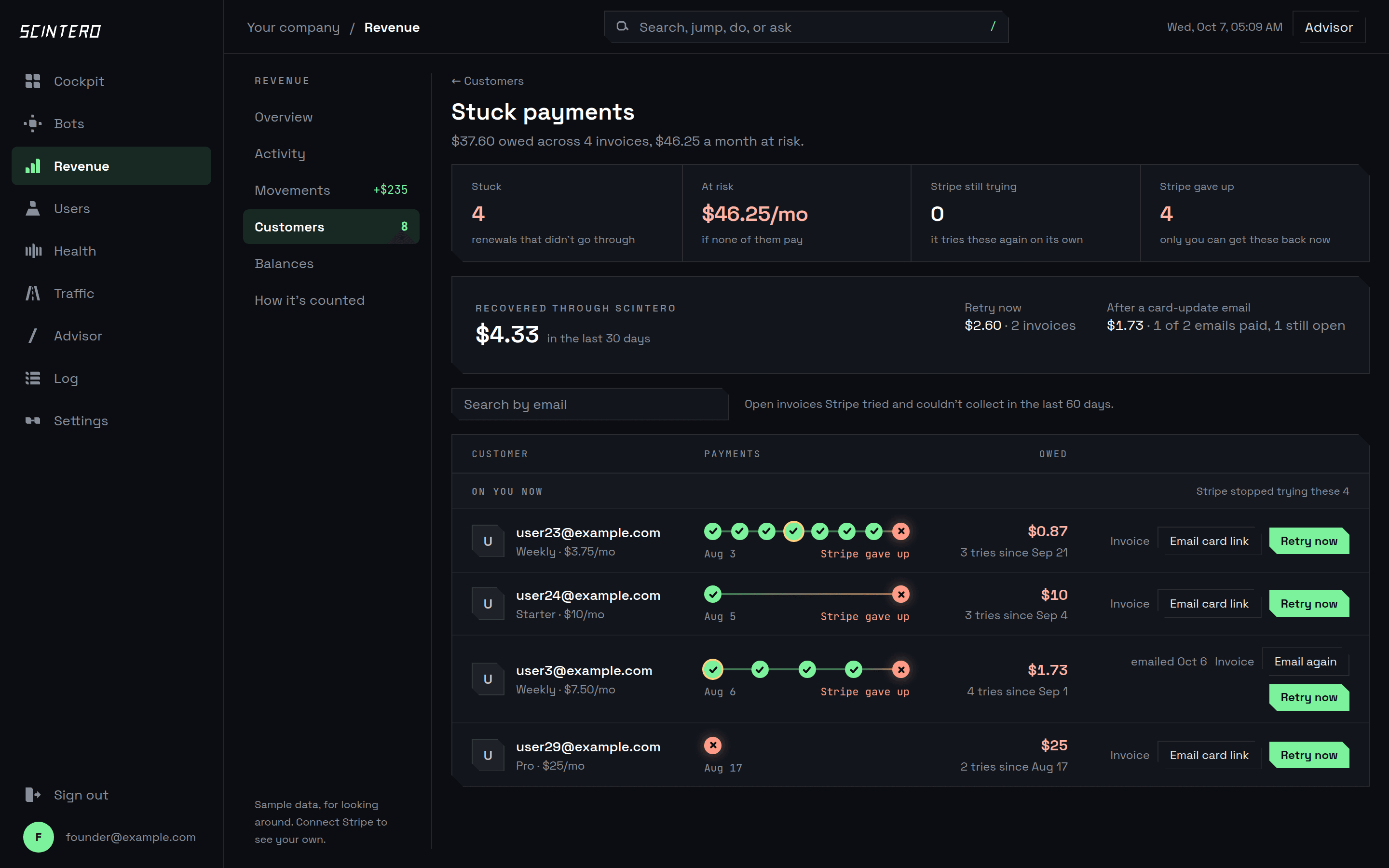Click Your company breadcrumb
This screenshot has height=868, width=1389.
(x=293, y=27)
